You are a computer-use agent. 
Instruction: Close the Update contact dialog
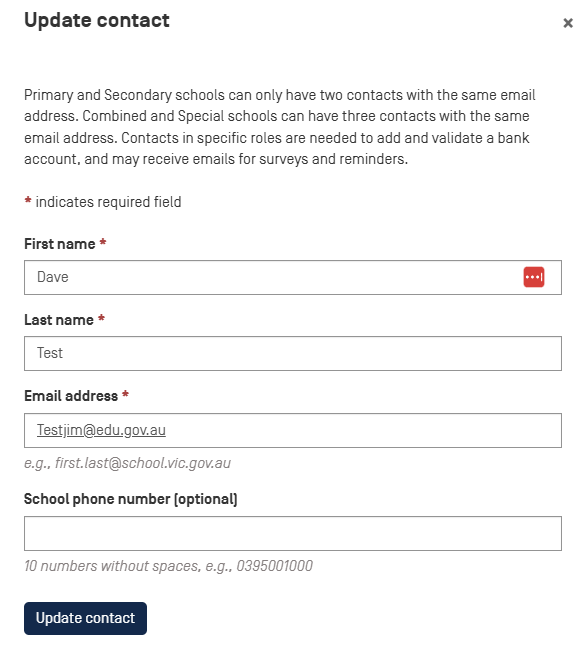point(567,23)
